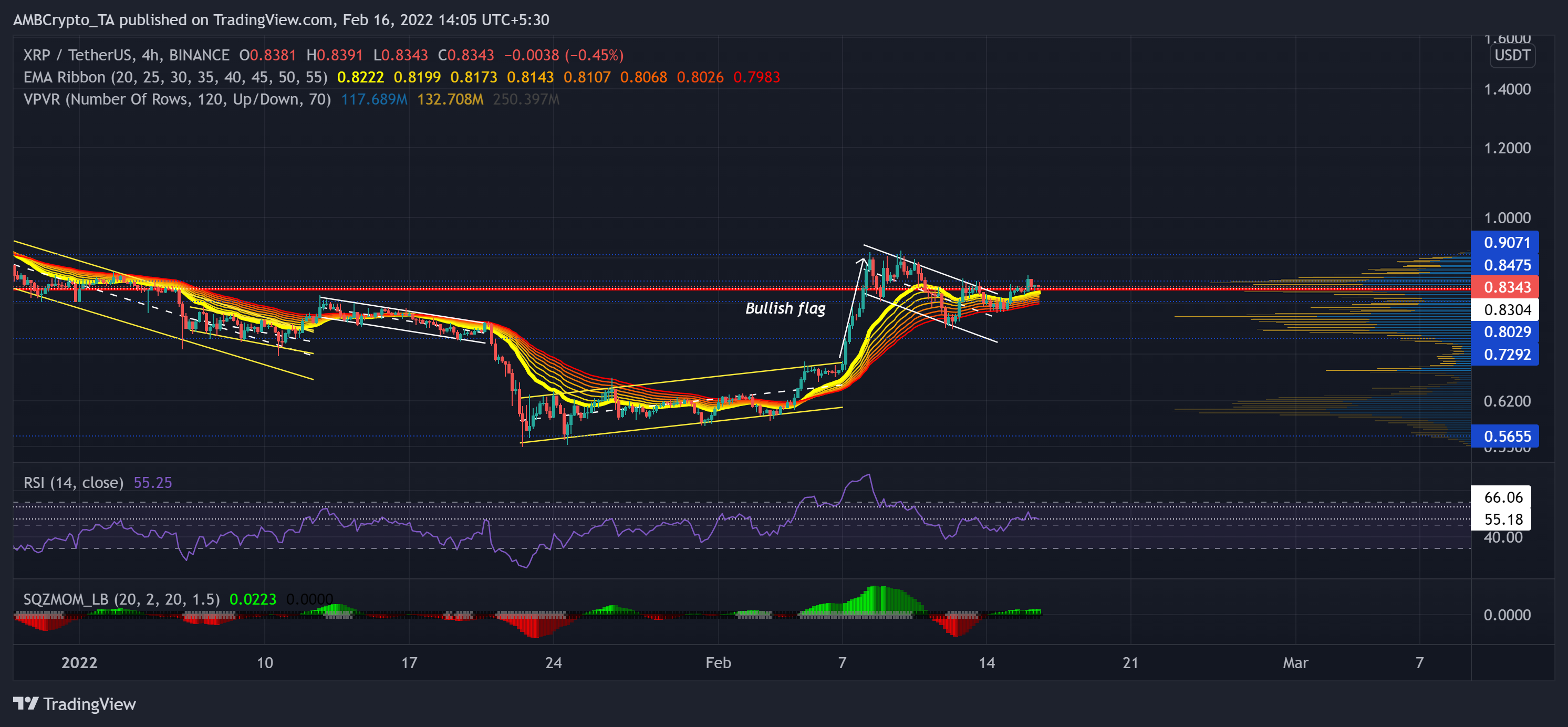Click the EMA Ribbon indicator legend

[175, 77]
